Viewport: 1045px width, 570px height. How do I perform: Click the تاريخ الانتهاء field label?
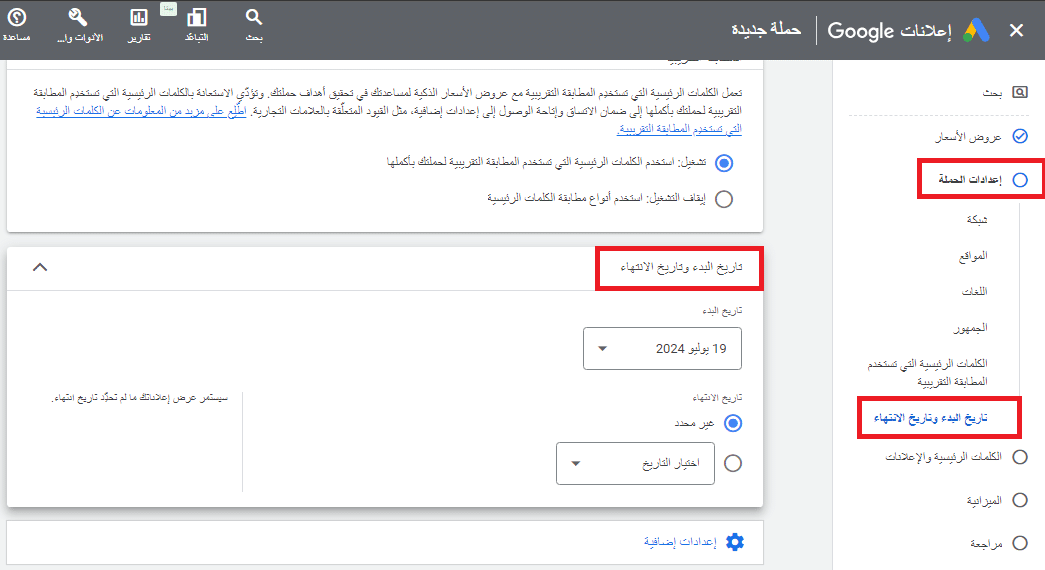pos(717,397)
